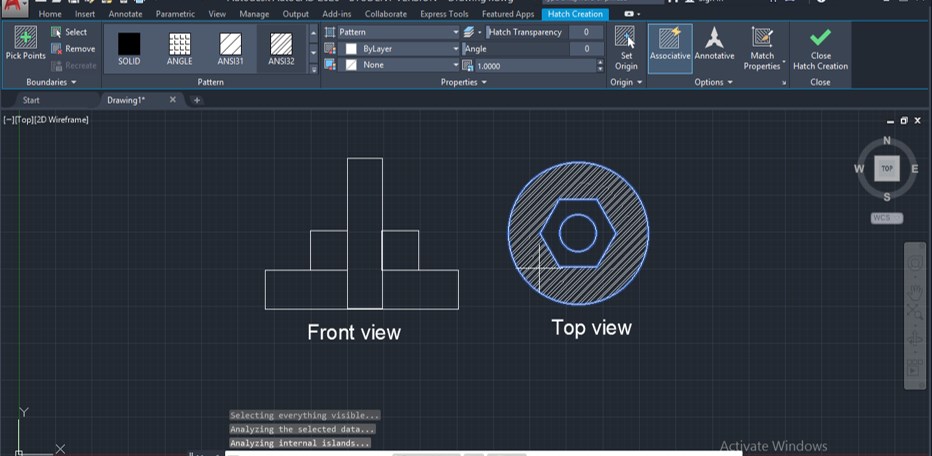Choose the ANSI31 hatch pattern

coord(231,48)
